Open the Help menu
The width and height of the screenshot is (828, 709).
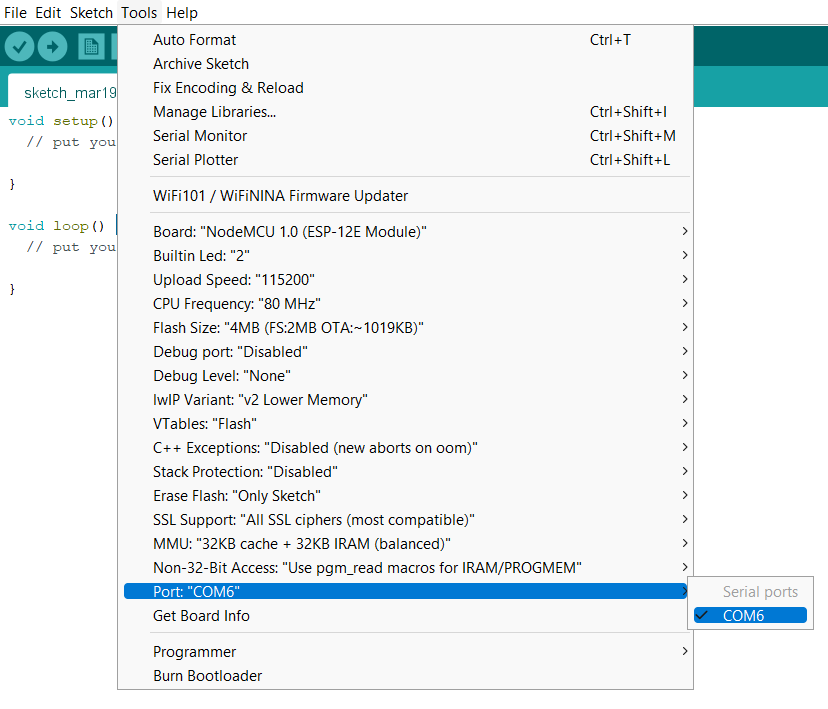point(182,13)
